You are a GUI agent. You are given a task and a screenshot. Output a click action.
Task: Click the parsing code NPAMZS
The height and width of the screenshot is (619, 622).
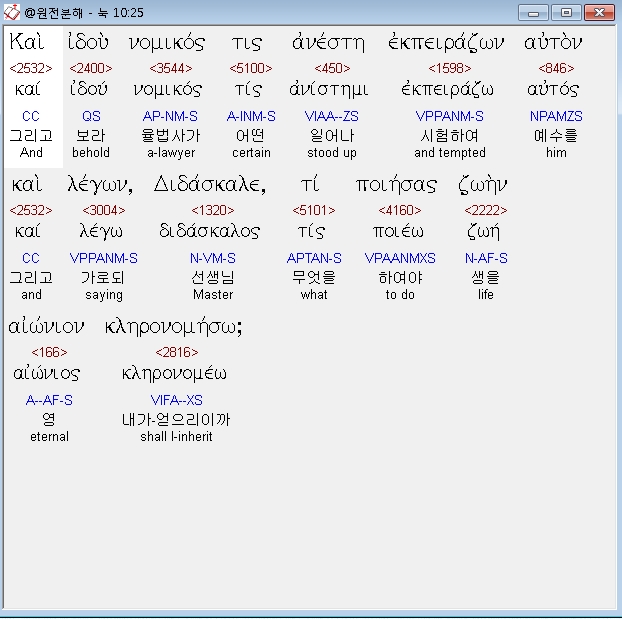coord(556,116)
